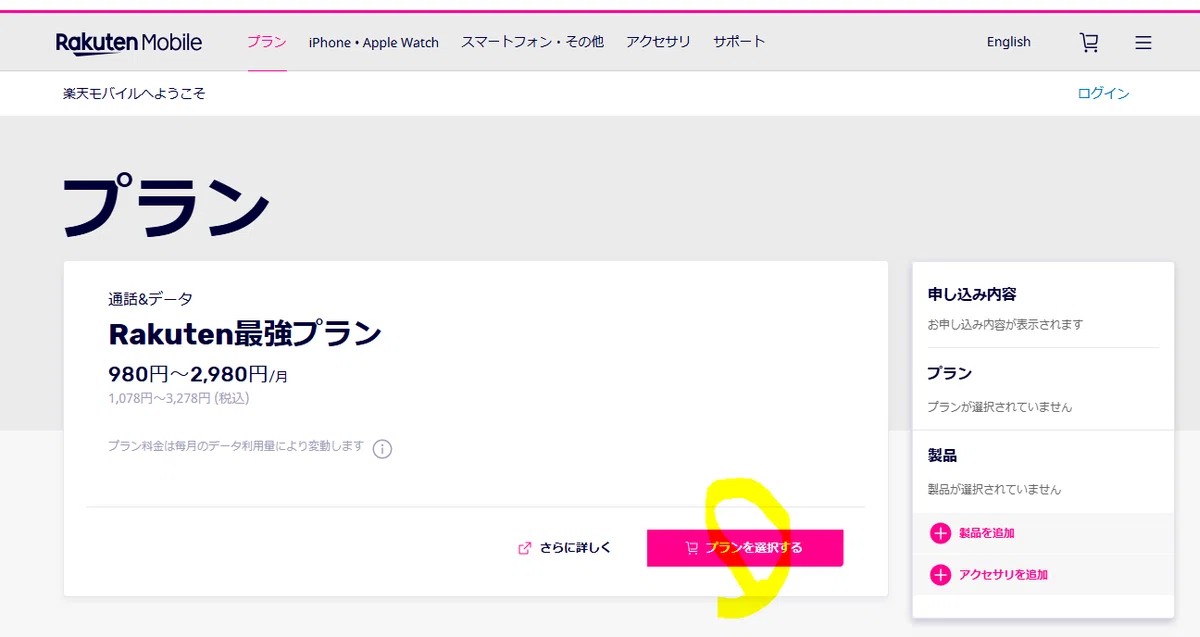Open the アクセサリ menu item
Viewport: 1200px width, 637px height.
[658, 42]
